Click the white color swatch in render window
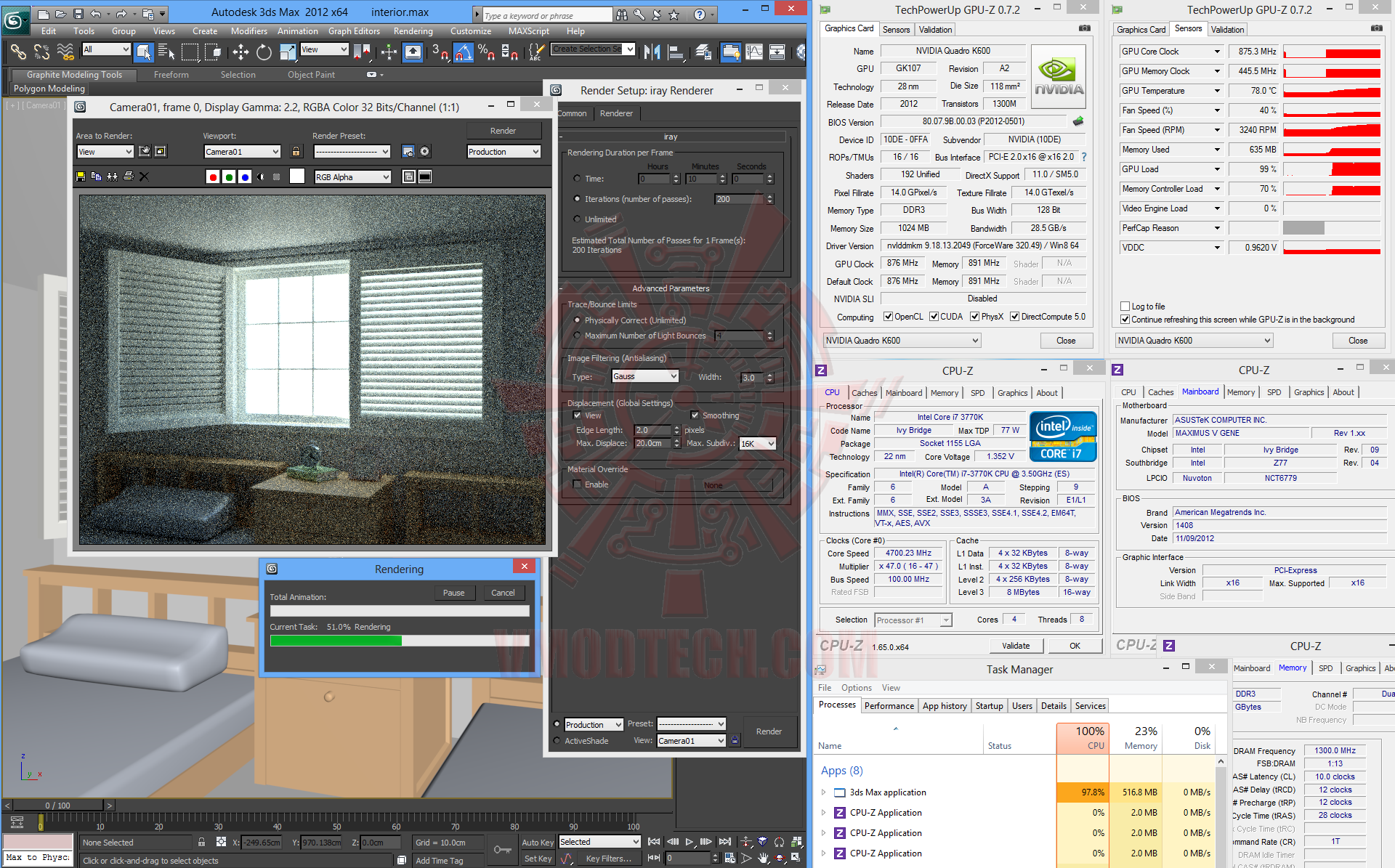 coord(297,177)
